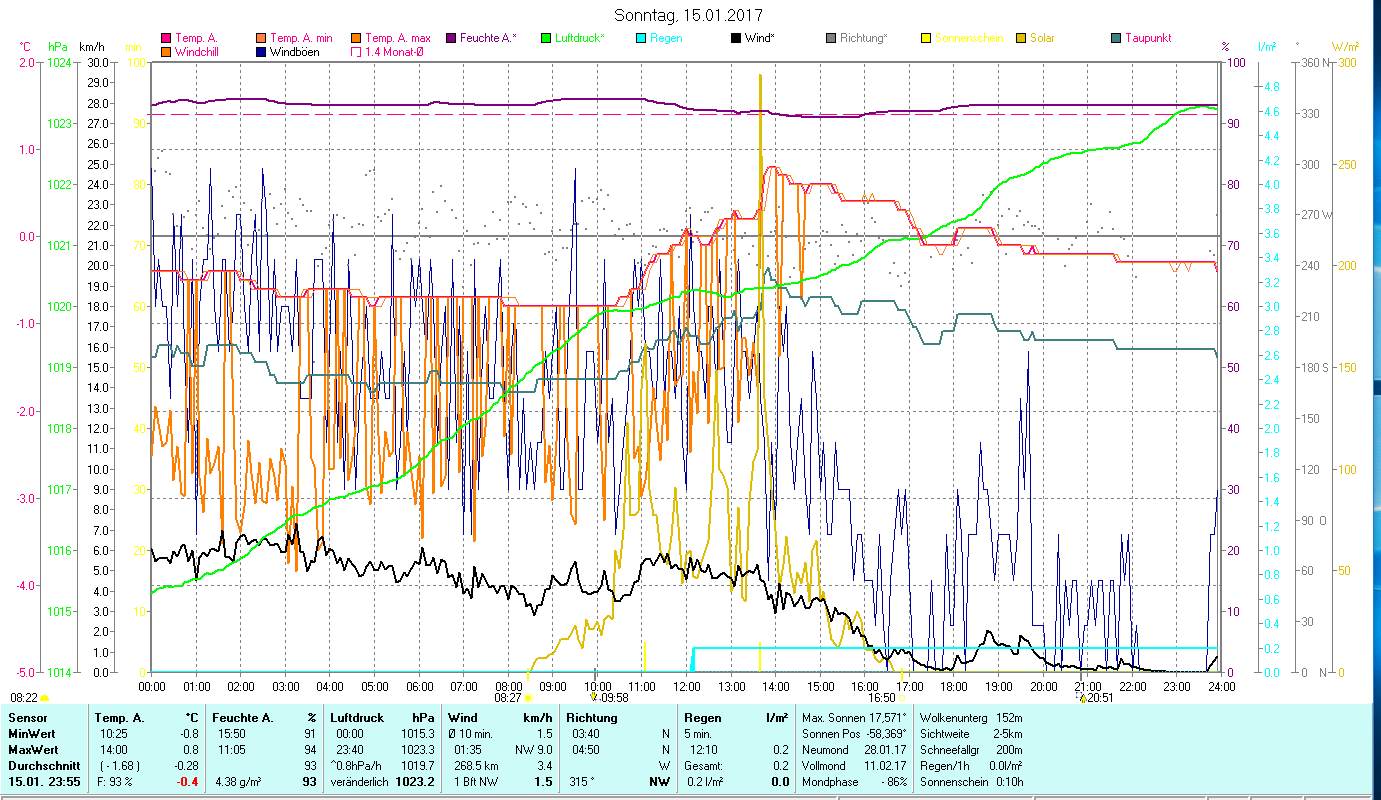Viewport: 1381px width, 800px height.
Task: Click the pink Temp. A. legend color box
Action: (x=166, y=38)
